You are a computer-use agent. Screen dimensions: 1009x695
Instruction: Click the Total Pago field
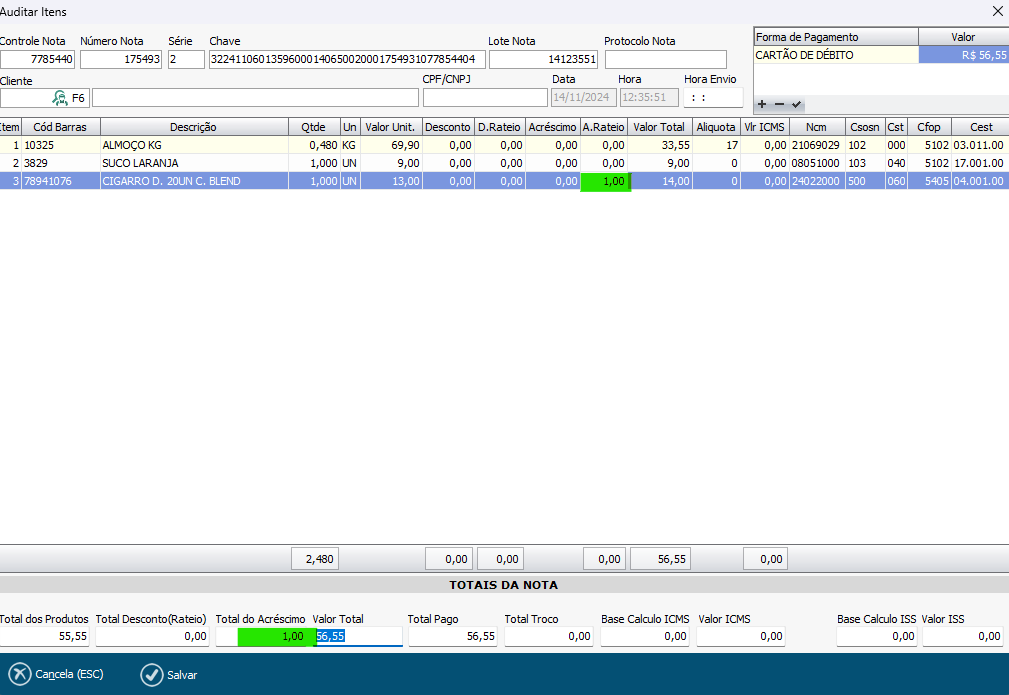pyautogui.click(x=452, y=636)
